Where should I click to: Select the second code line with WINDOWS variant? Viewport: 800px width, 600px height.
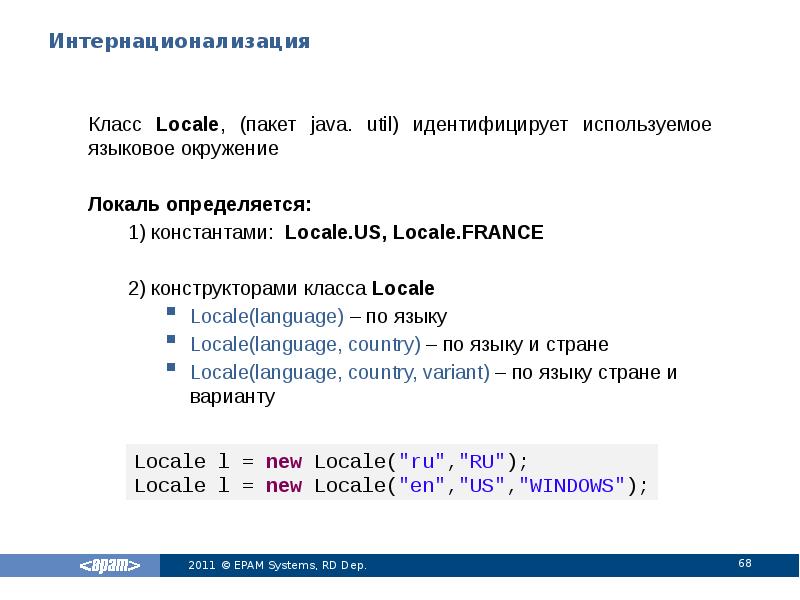coord(389,485)
